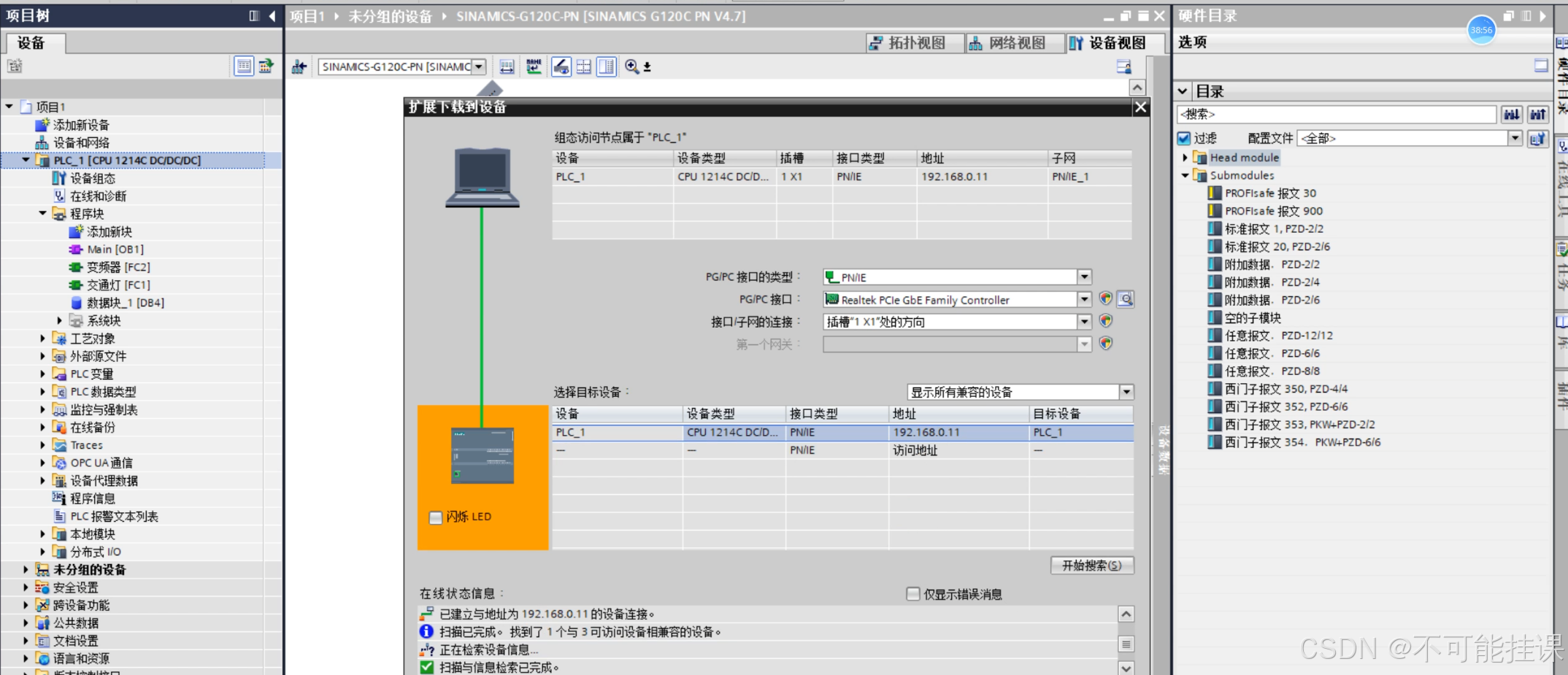Click shield icon beside 第一个网关 field
Screen dimensions: 1568x675
pos(1106,344)
